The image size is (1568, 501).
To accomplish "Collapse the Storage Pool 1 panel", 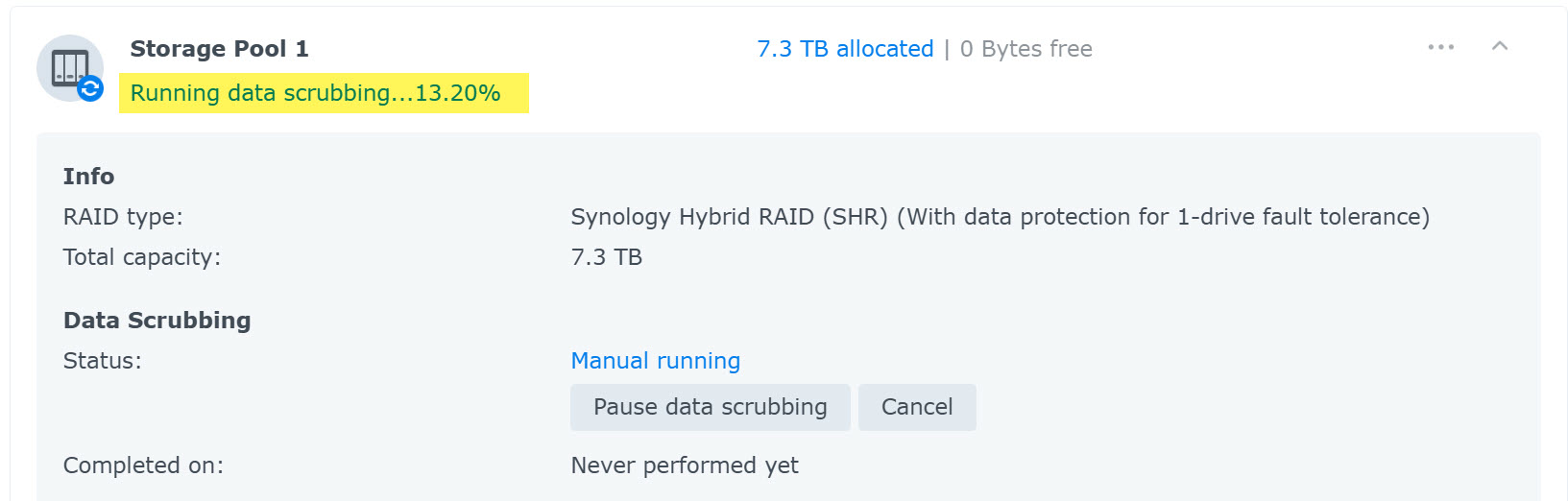I will (1500, 46).
